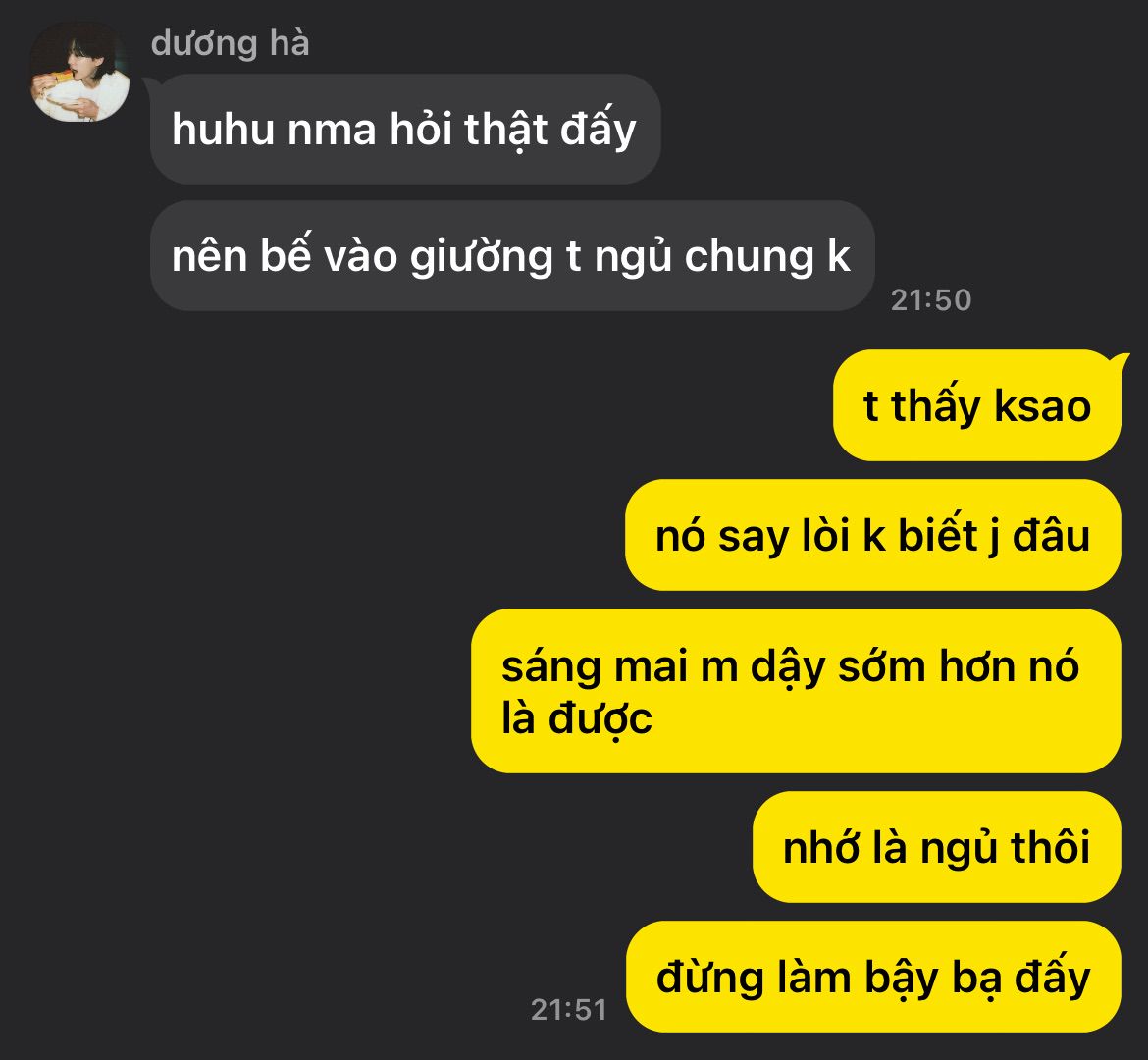
Task: Select the last message 'đừng làm bậy bạ đấy'
Action: (x=873, y=977)
